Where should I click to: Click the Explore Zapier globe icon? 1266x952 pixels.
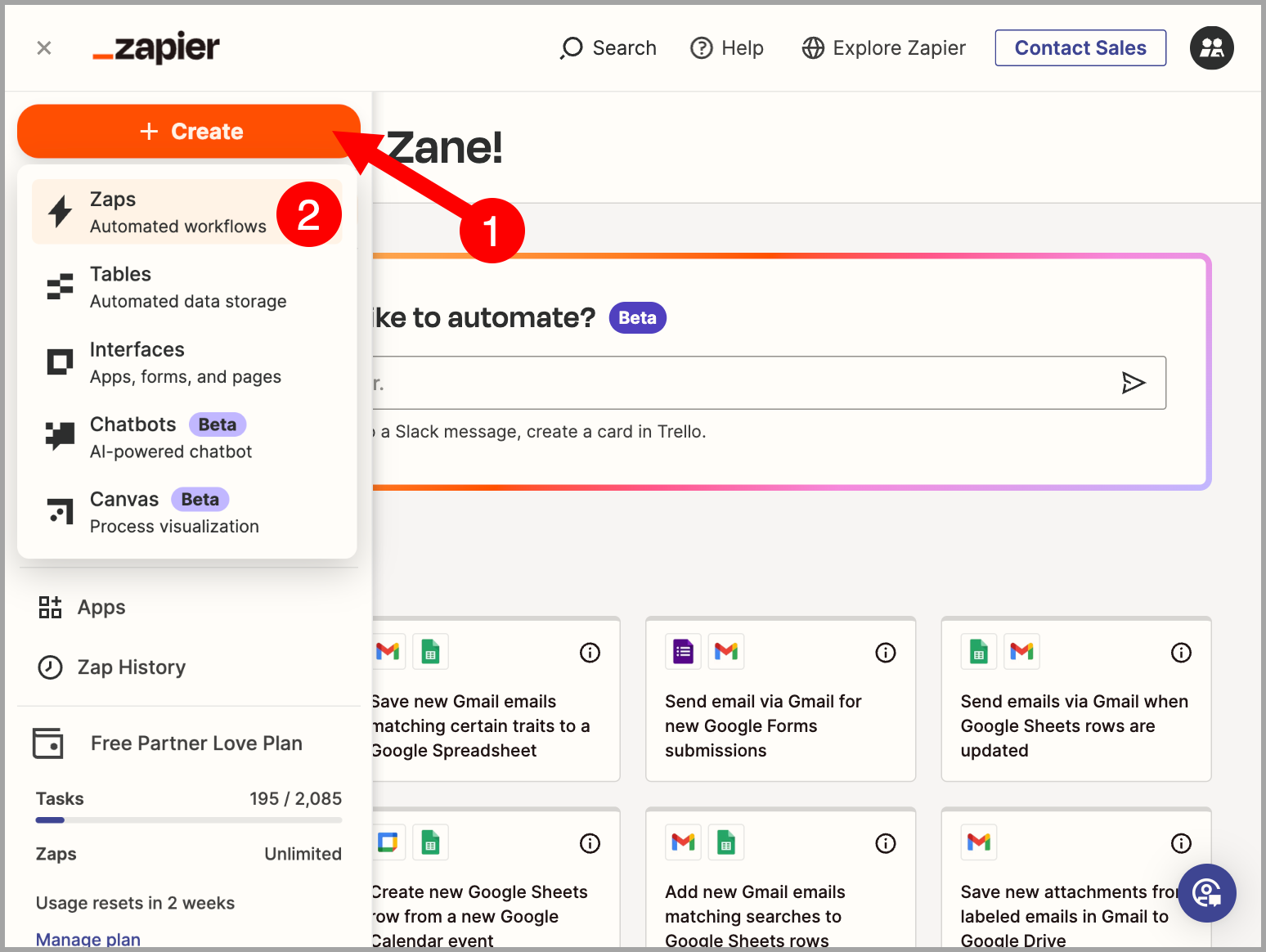(813, 48)
